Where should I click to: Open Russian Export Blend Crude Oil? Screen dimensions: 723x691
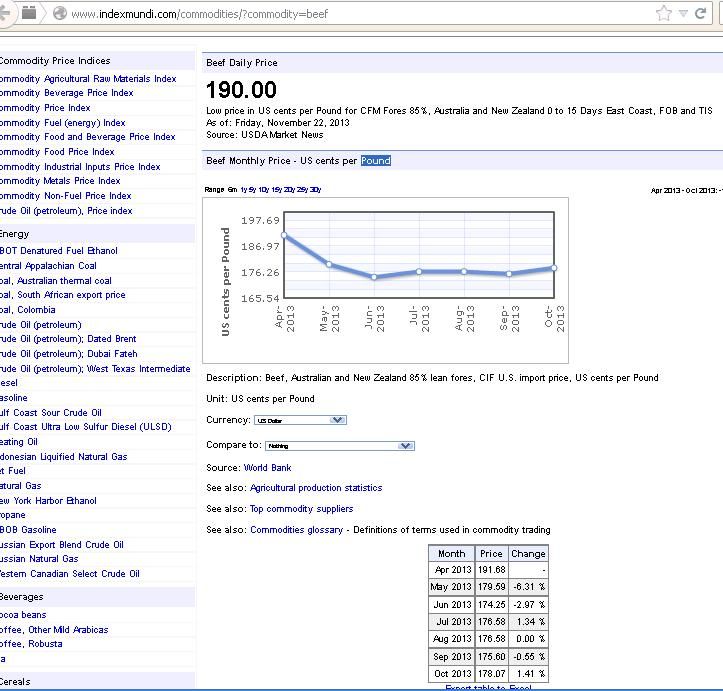(x=62, y=544)
